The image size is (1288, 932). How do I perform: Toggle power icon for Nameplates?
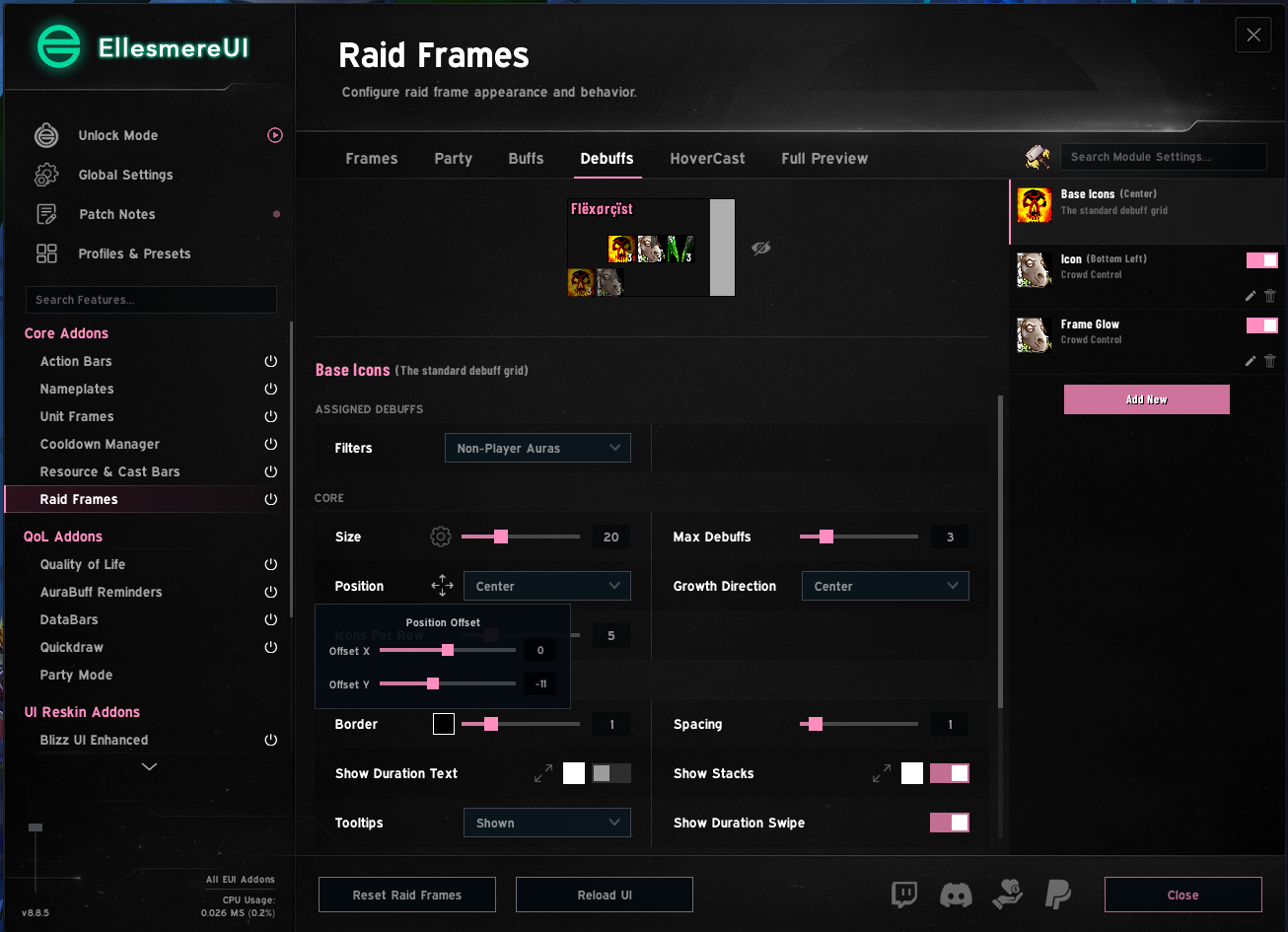(271, 389)
